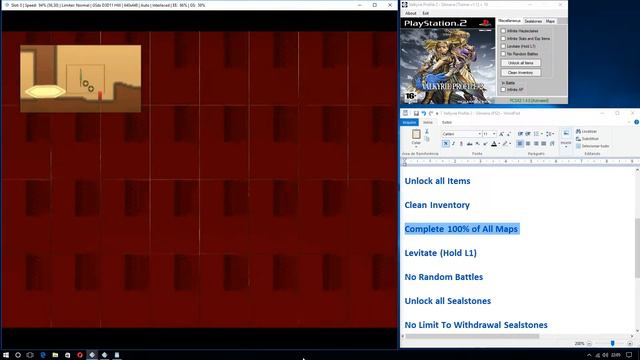Adjust the WordPad zoom slider handle
This screenshot has height=360, width=640.
tap(612, 344)
